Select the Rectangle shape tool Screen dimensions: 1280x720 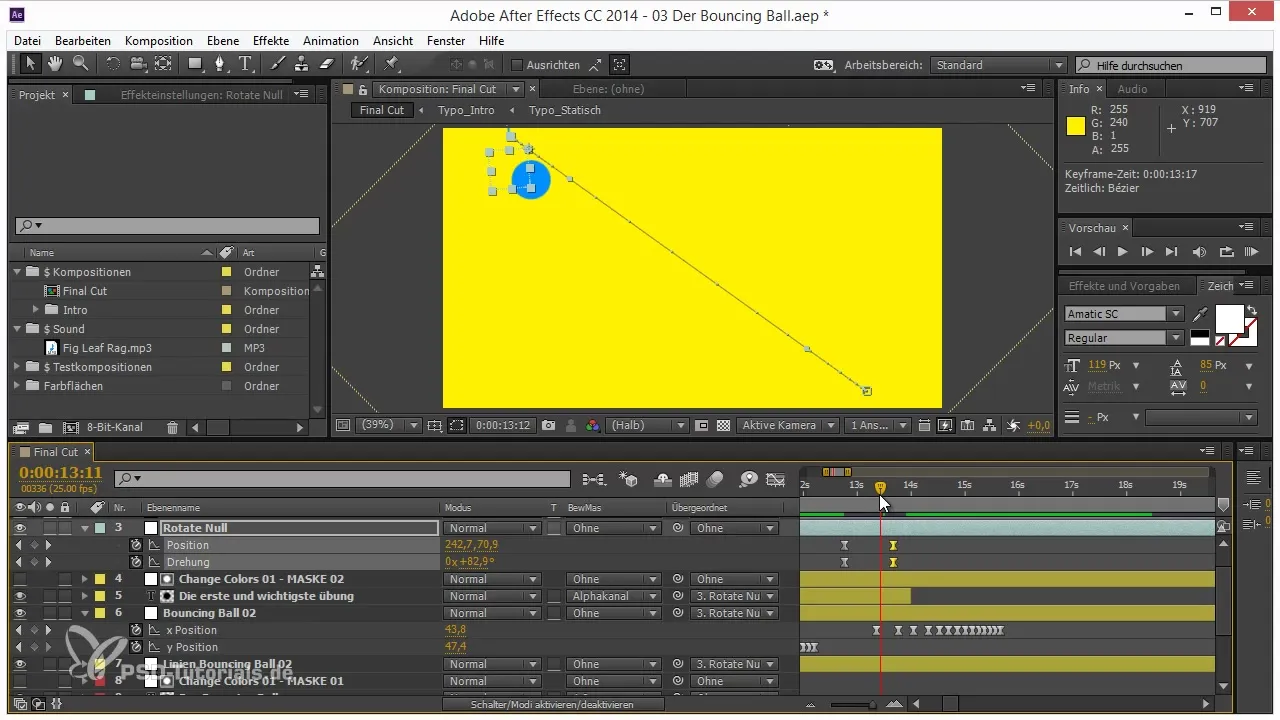tap(196, 64)
